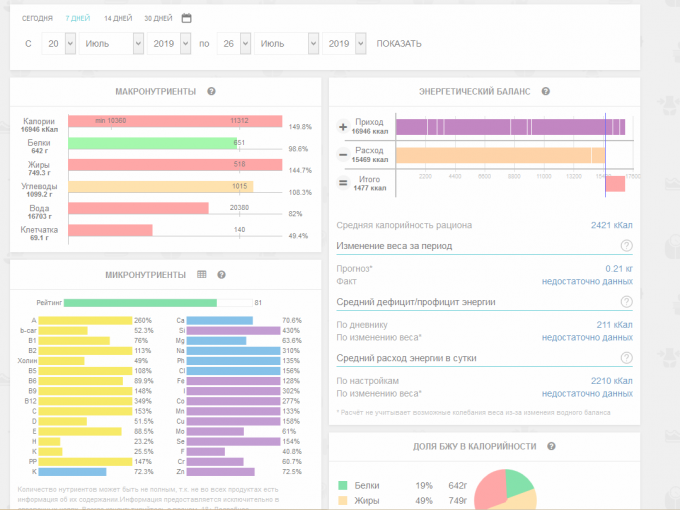Open the start year dropdown showing 2019
Screen dimensions: 680x510
[x=169, y=43]
